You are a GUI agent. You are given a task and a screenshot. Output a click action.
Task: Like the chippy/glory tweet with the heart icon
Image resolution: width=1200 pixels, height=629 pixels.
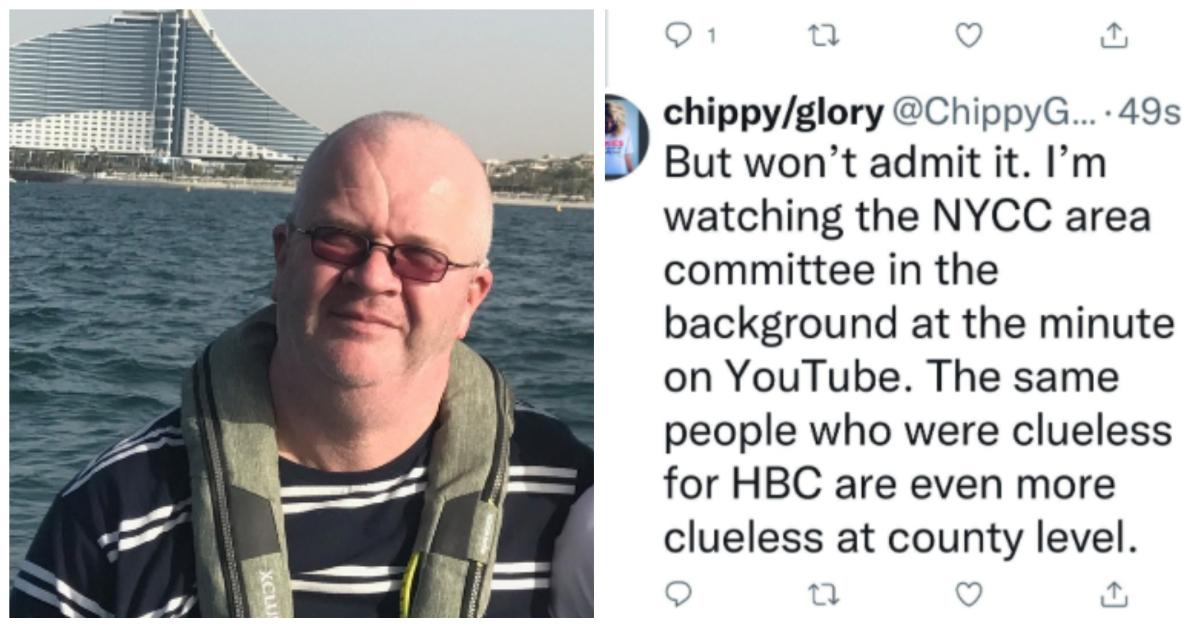[x=967, y=594]
